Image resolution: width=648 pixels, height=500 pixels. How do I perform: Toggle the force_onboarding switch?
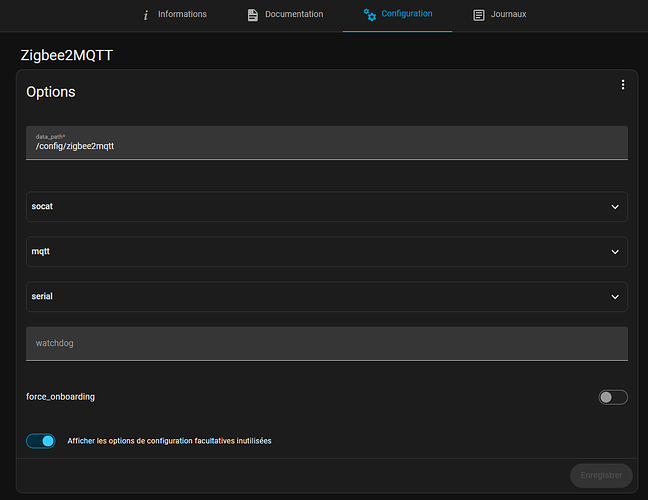pyautogui.click(x=613, y=397)
